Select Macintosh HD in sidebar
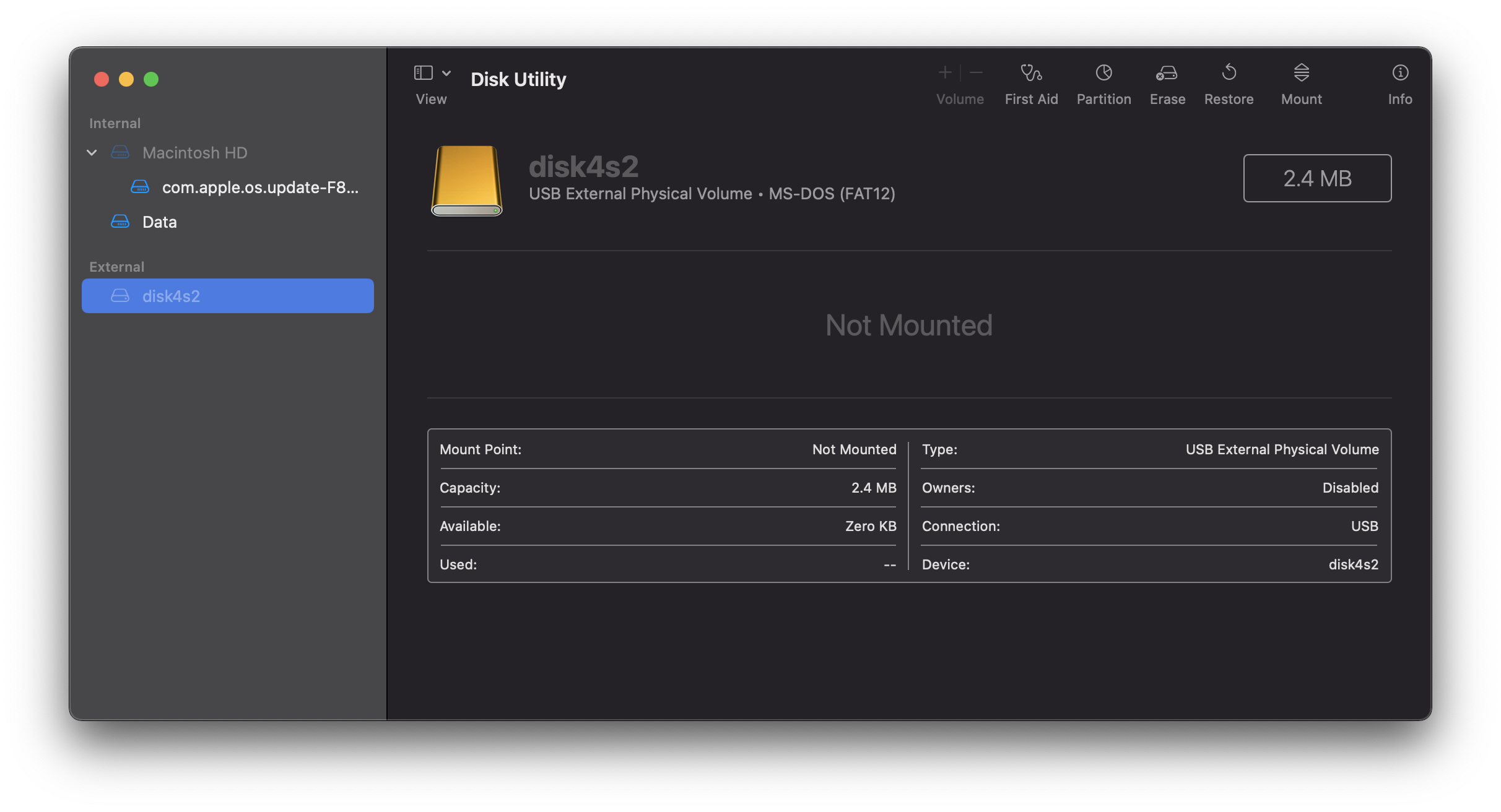This screenshot has width=1501, height=812. pos(194,153)
